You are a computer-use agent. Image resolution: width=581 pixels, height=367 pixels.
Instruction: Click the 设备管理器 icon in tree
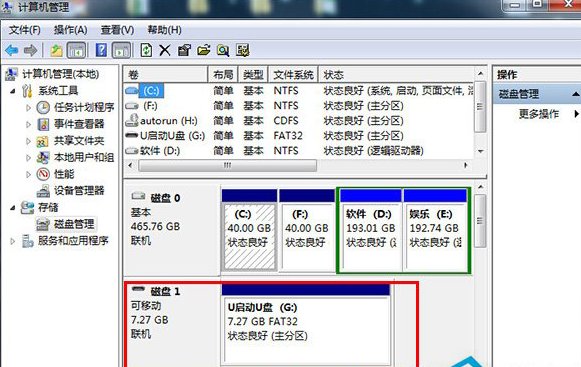click(43, 191)
